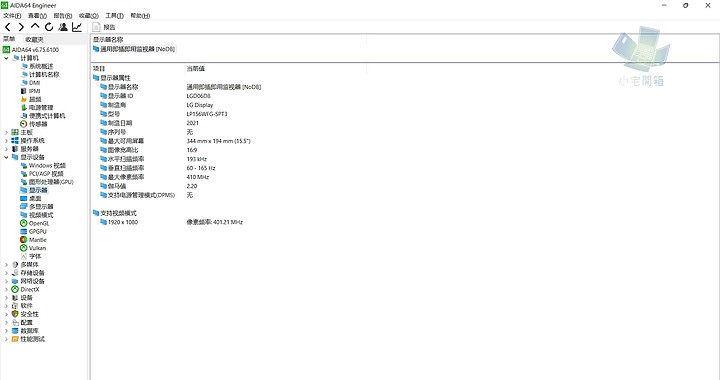720x380 pixels.
Task: Select the 数据库 database tree item
Action: pyautogui.click(x=29, y=330)
